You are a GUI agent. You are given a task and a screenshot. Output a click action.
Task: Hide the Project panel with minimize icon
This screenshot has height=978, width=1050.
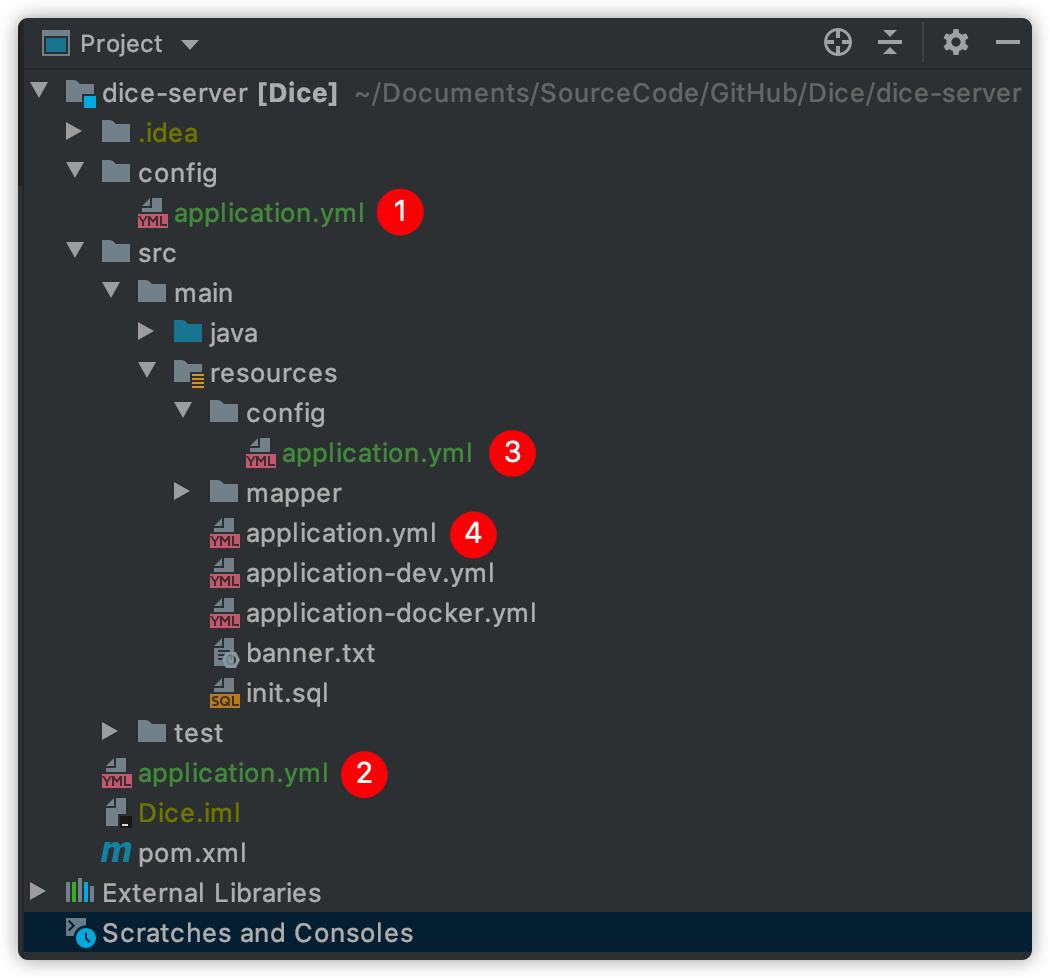point(1007,43)
